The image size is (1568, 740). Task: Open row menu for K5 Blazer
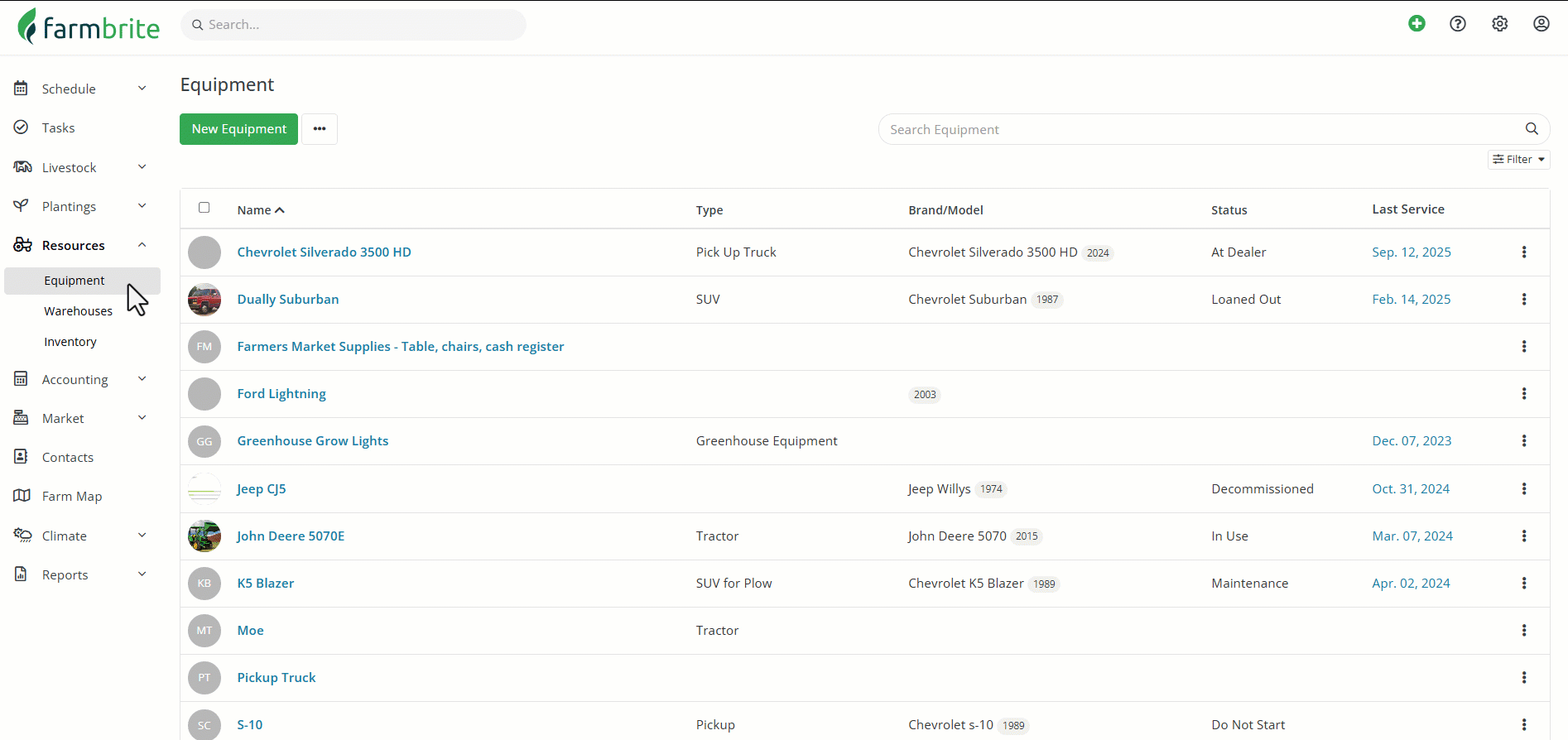1524,584
